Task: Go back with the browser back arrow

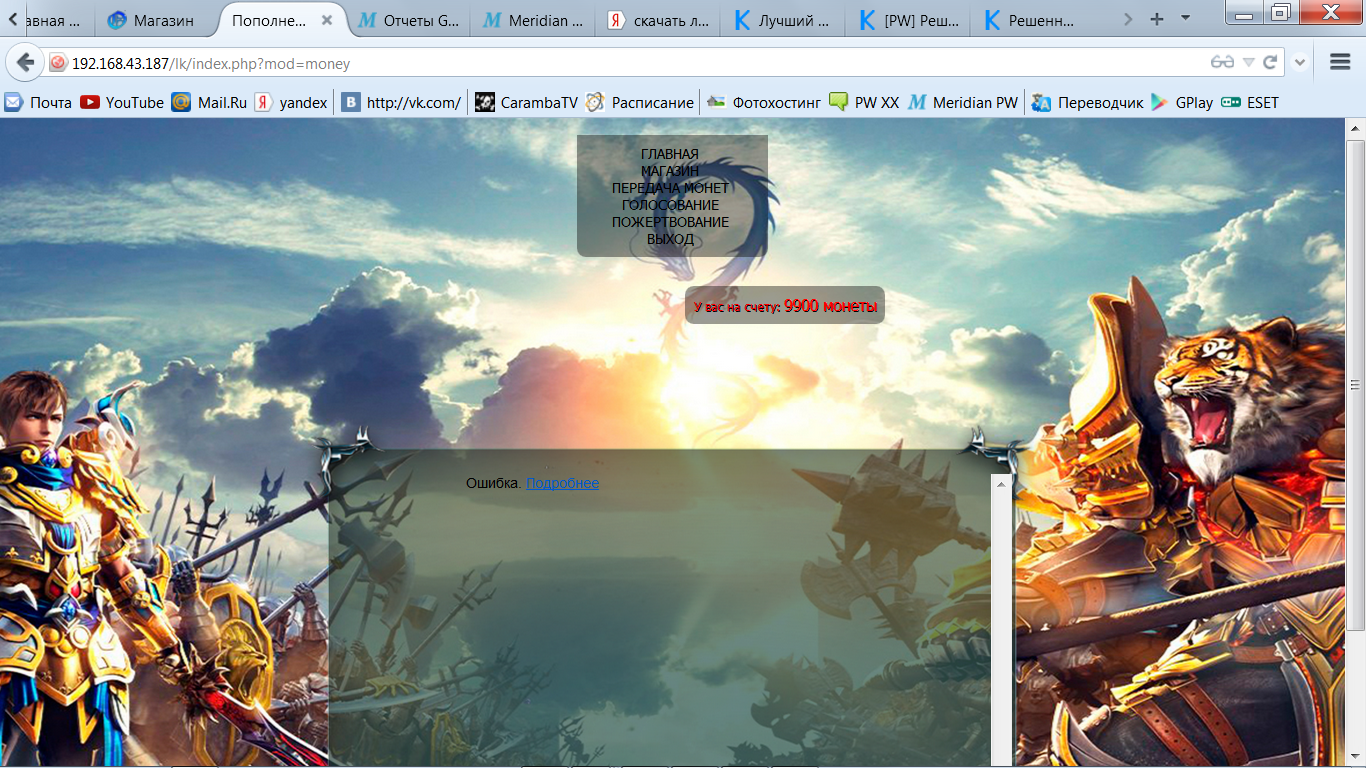Action: pyautogui.click(x=24, y=62)
